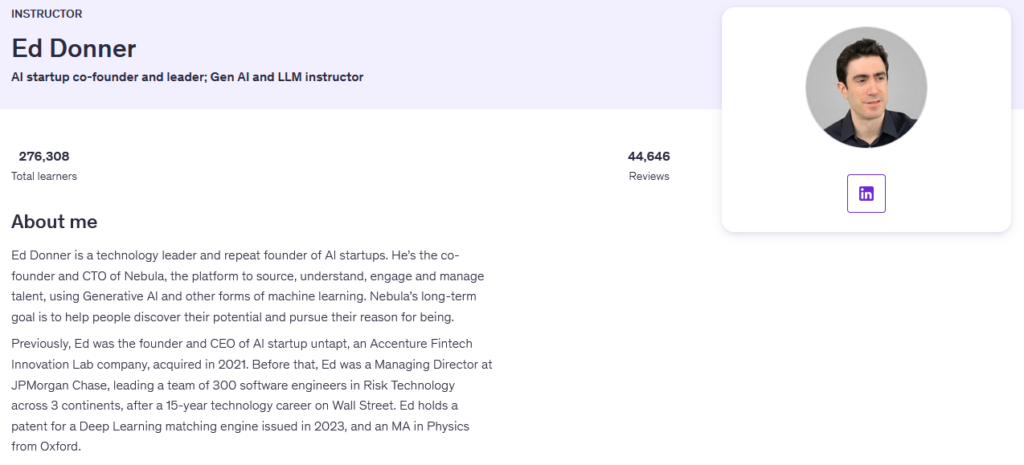This screenshot has width=1024, height=465.
Task: Click 'from Oxford' at the end of bio
Action: (x=46, y=447)
